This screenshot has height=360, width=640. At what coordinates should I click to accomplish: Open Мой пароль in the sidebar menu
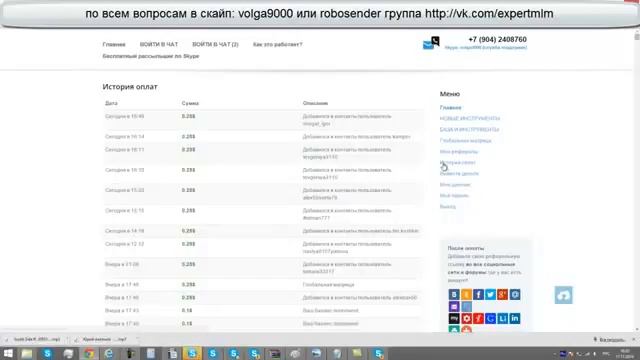pos(454,196)
